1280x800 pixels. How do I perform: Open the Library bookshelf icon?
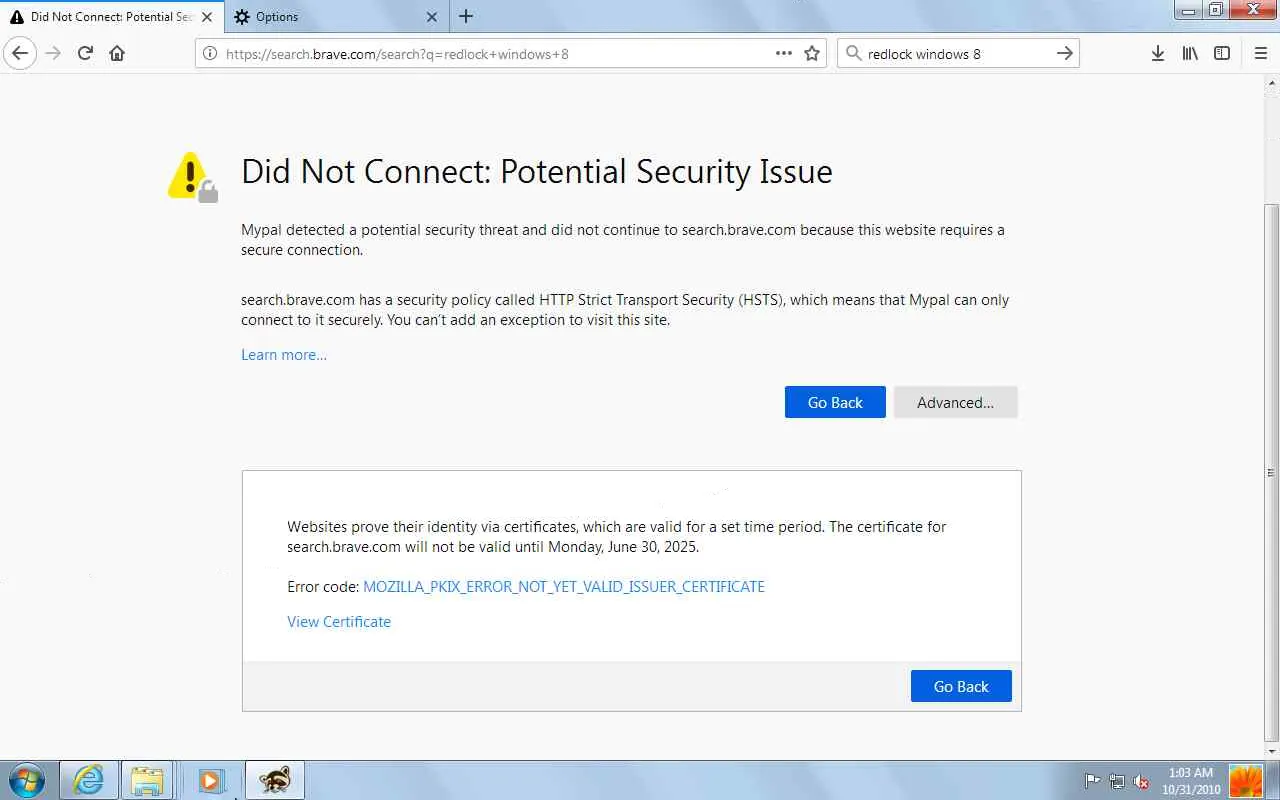tap(1190, 53)
